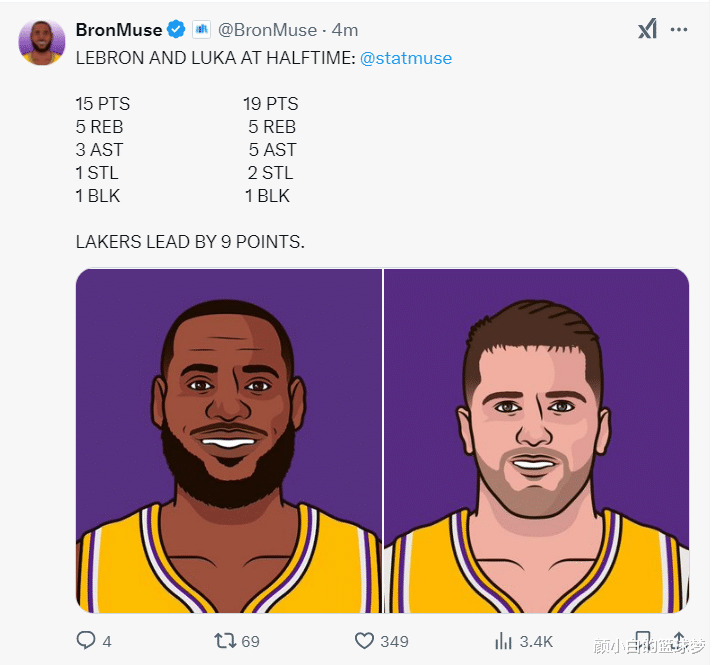Image resolution: width=714 pixels, height=665 pixels.
Task: Like the tweet with heart icon
Action: [x=364, y=641]
